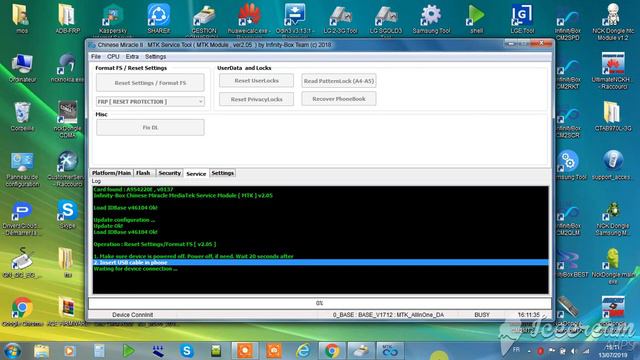
Task: Launch the InfinityBox CM2SCR shortcut
Action: pyautogui.click(x=568, y=122)
